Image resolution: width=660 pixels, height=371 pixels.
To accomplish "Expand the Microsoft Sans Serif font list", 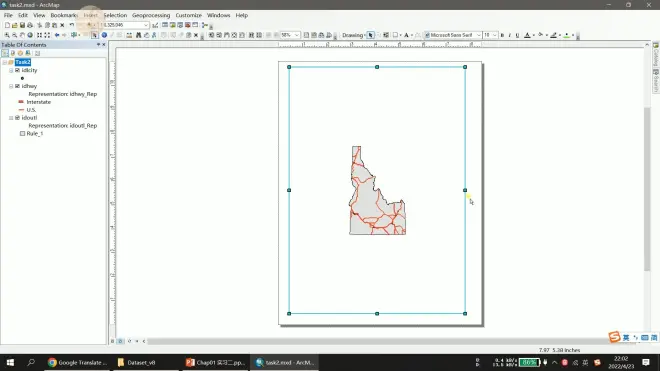I will [x=478, y=35].
